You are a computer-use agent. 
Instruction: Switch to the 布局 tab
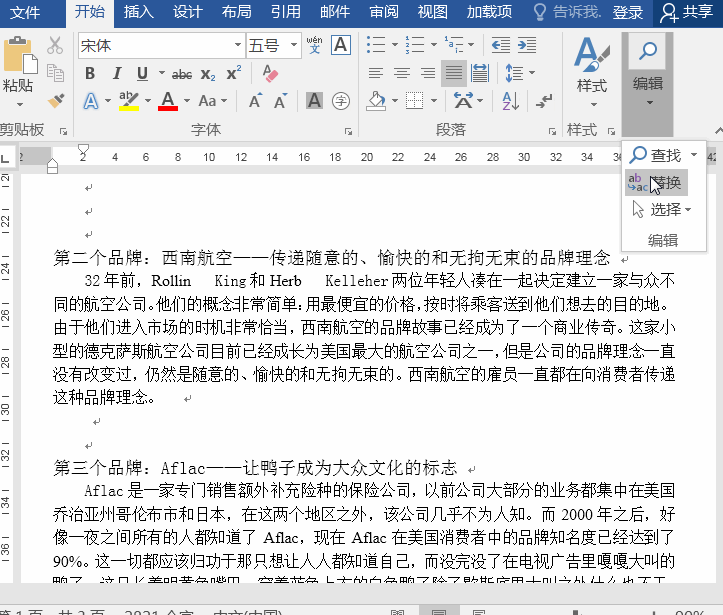pyautogui.click(x=237, y=12)
